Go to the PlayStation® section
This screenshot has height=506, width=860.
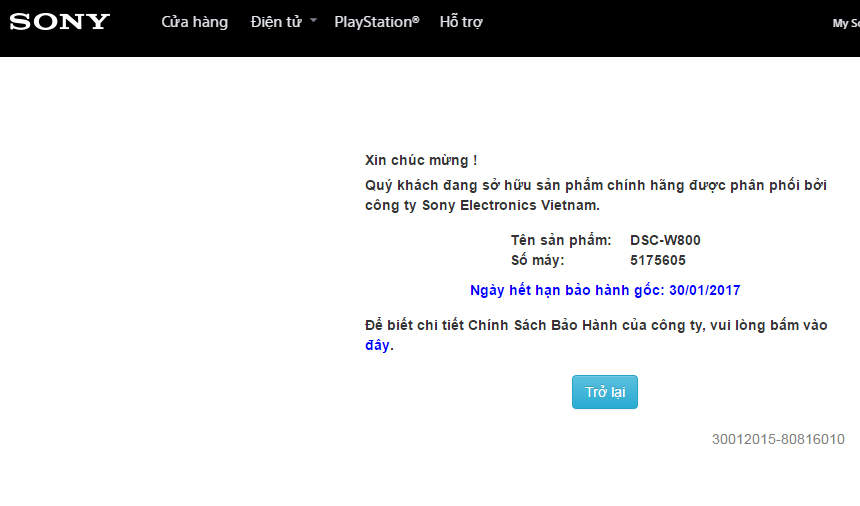(x=377, y=22)
